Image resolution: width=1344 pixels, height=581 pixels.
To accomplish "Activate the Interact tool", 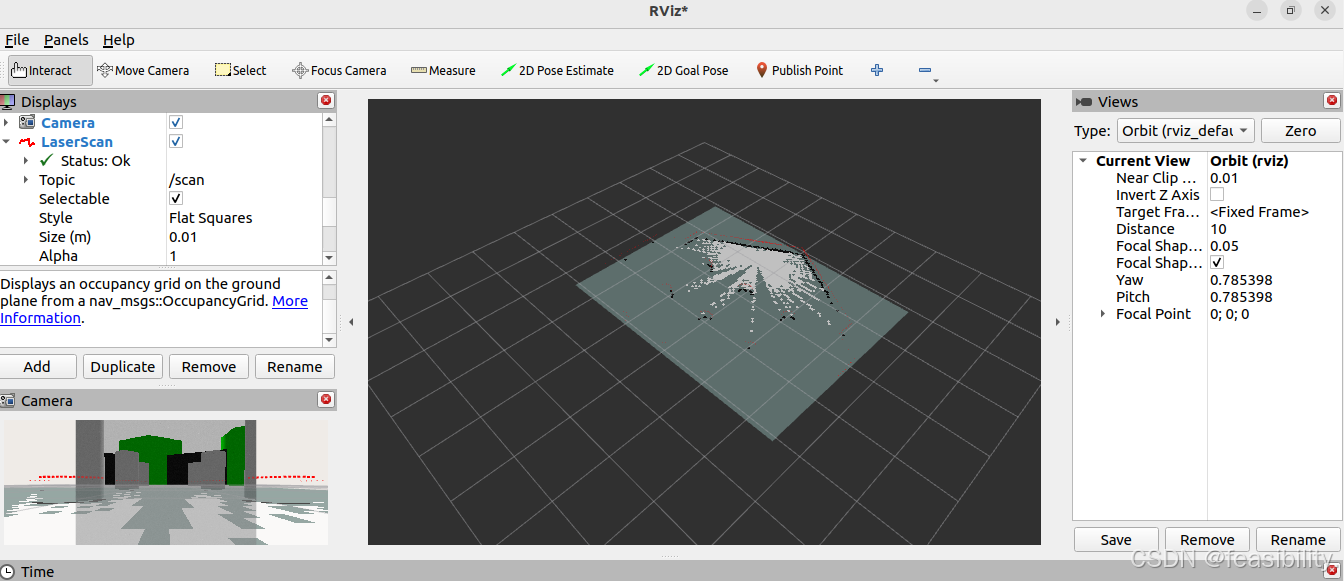I will coord(50,70).
